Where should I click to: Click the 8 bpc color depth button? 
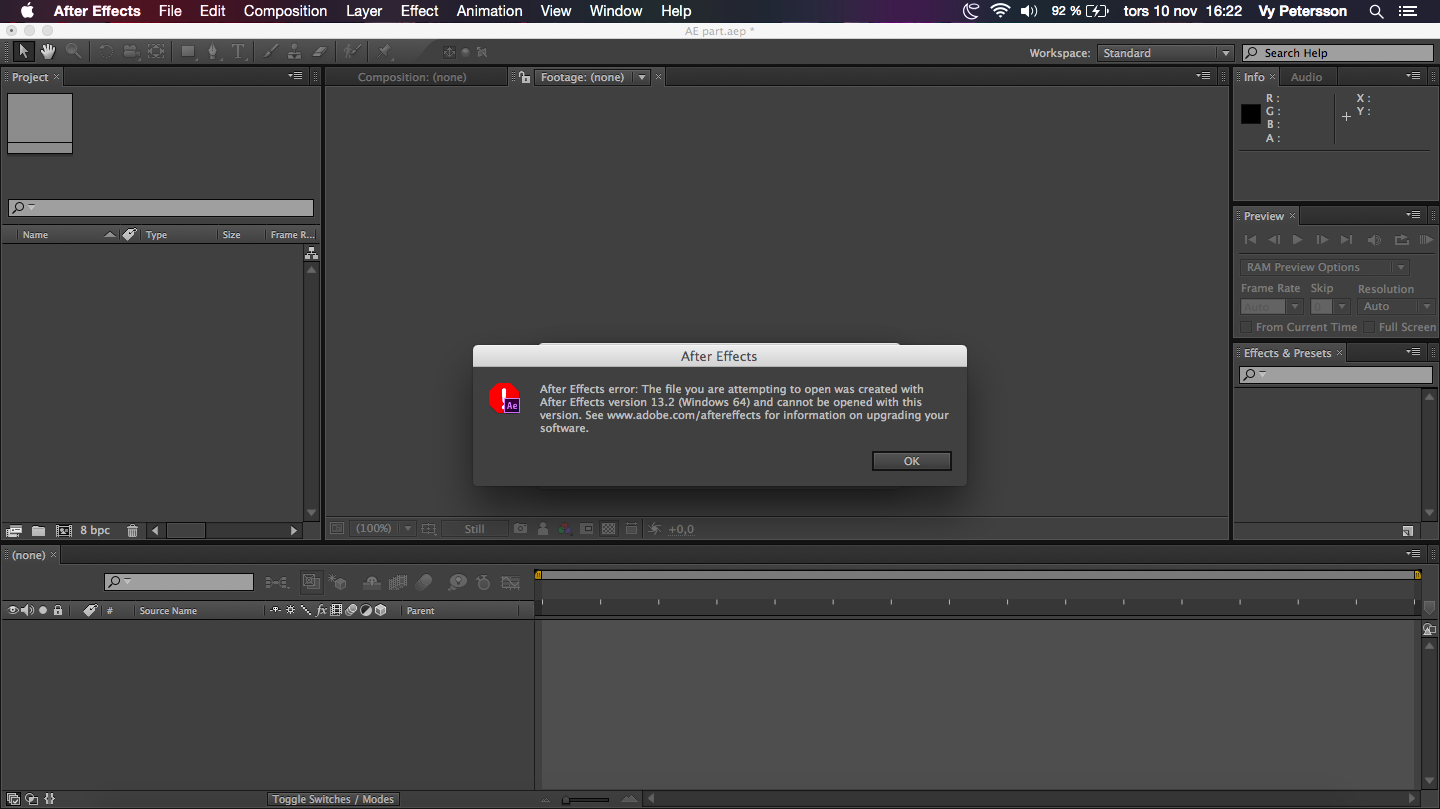point(95,530)
